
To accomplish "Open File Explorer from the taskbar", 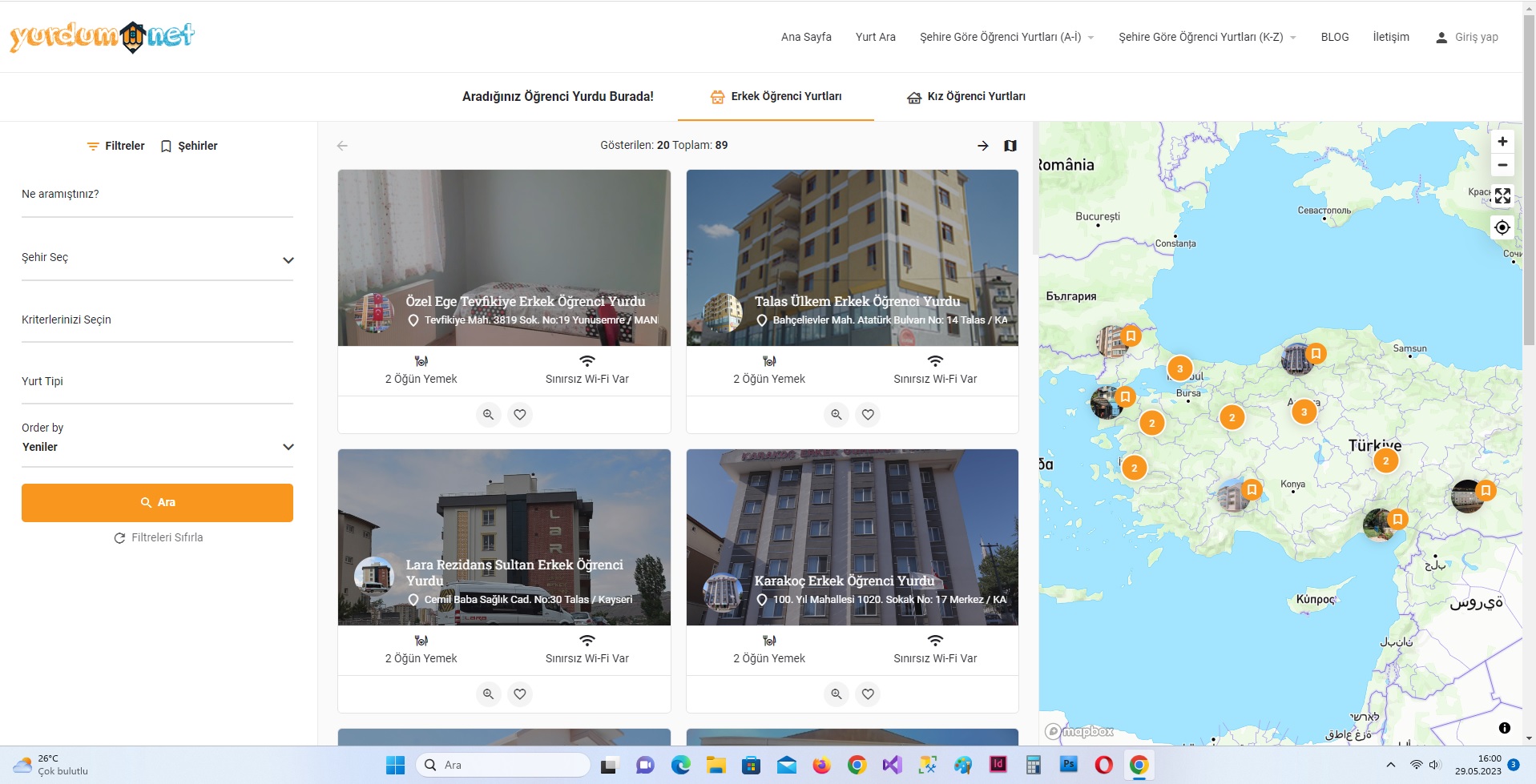I will (716, 765).
